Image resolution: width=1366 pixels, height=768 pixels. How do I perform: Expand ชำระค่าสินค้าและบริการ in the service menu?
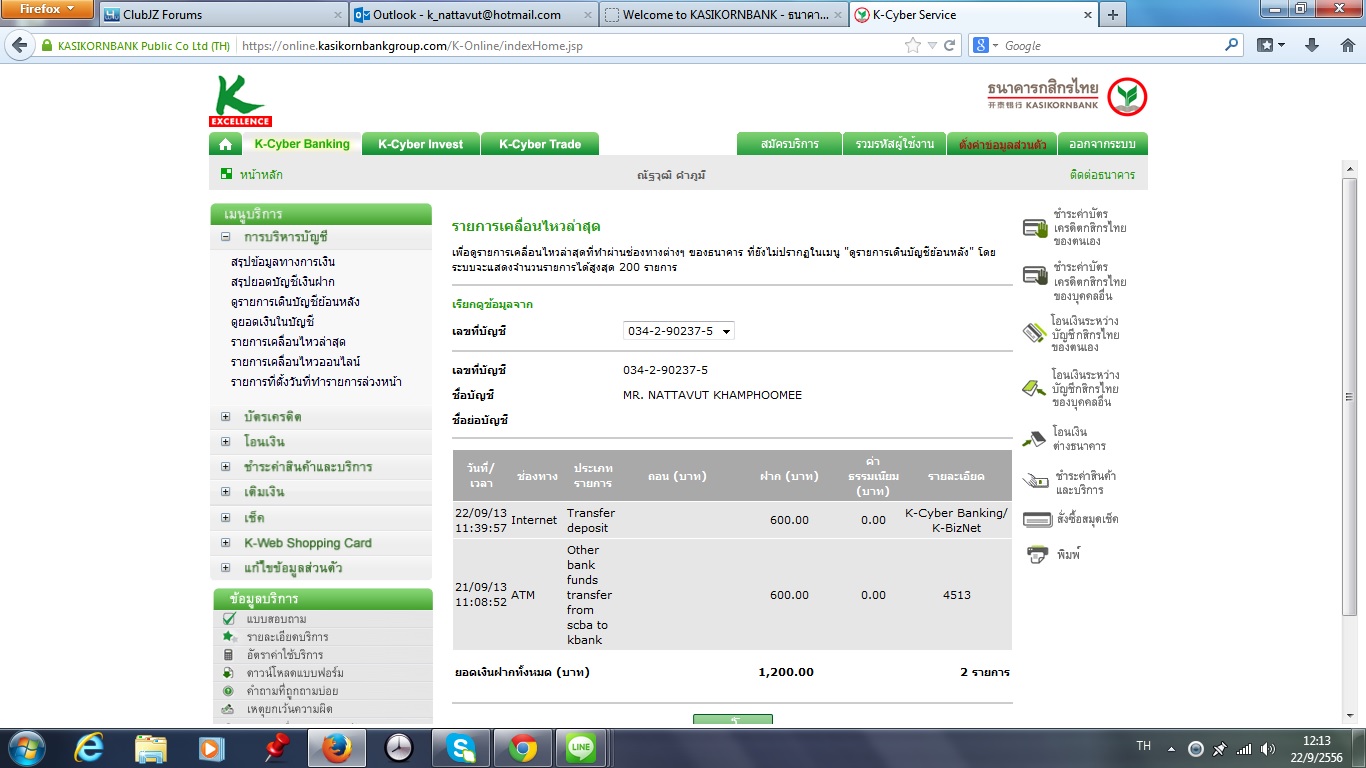coord(226,467)
